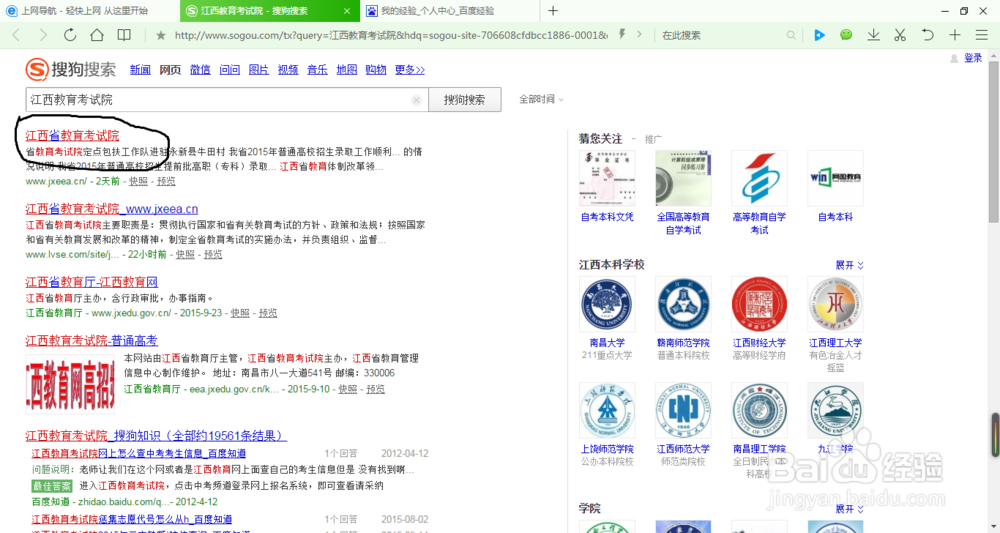Open the 南昌理工学院 logo thumbnail
1000x533 pixels.
click(x=759, y=411)
